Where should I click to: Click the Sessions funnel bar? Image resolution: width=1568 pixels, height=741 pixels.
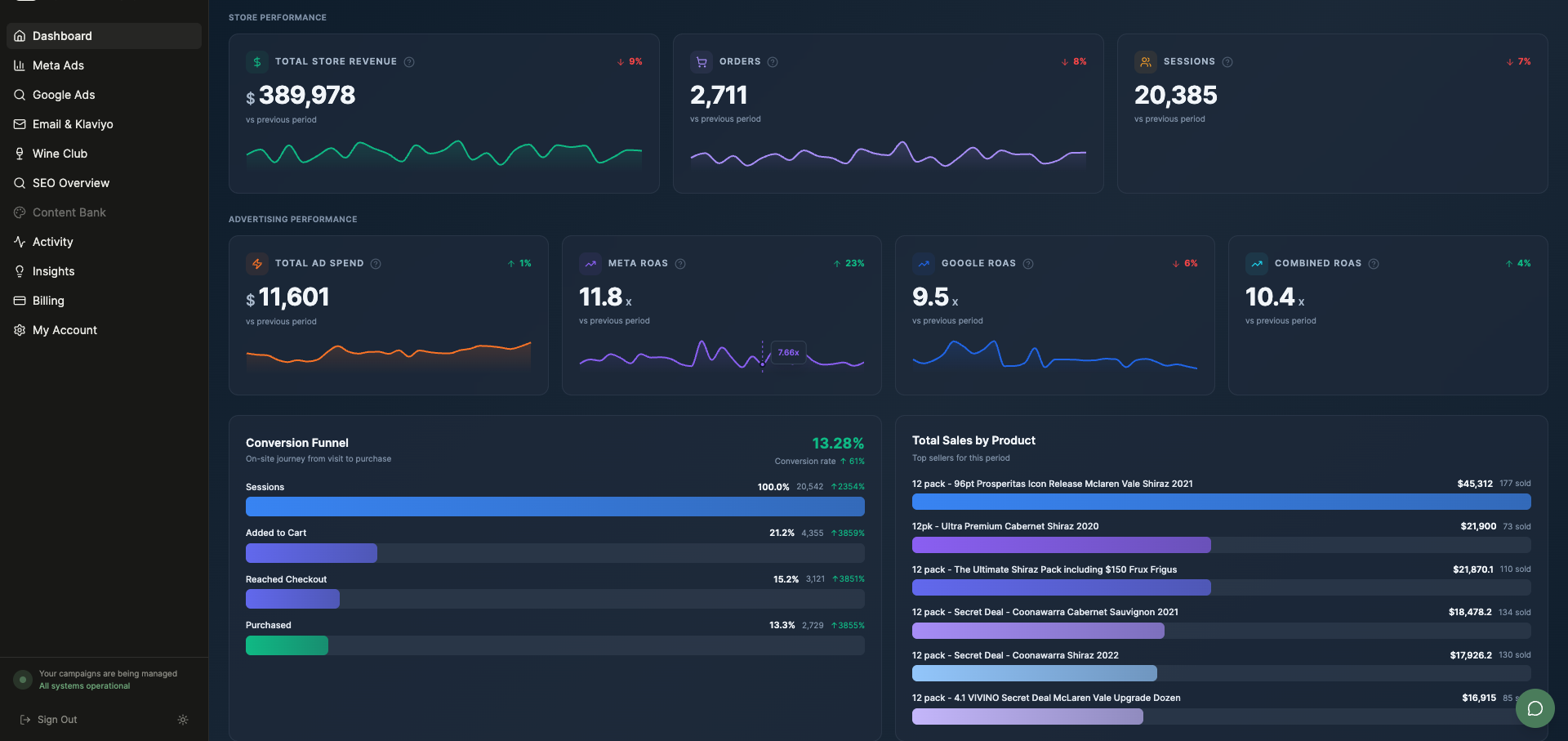coord(555,507)
